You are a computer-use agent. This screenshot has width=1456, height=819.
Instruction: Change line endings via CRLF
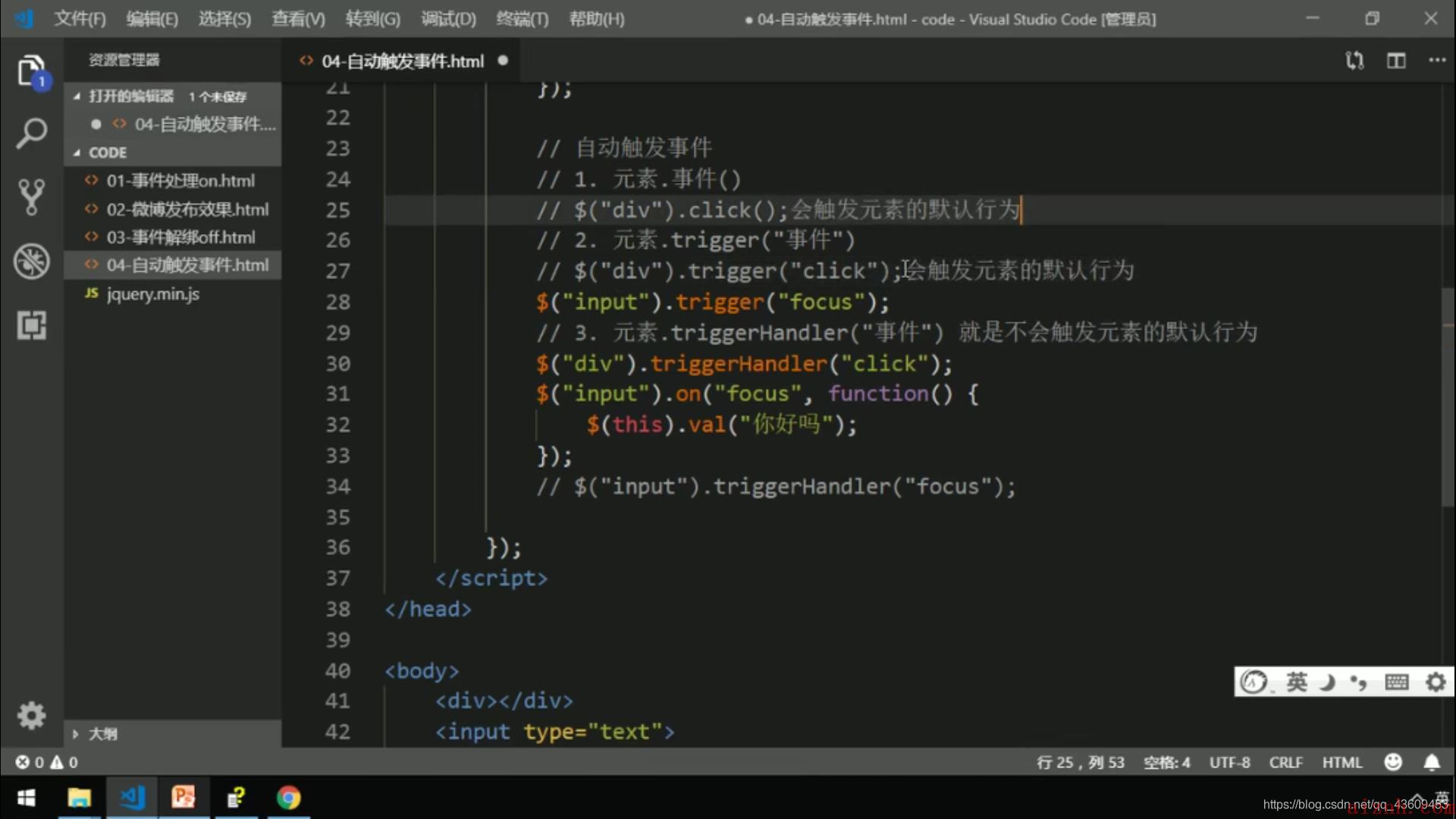[1285, 762]
